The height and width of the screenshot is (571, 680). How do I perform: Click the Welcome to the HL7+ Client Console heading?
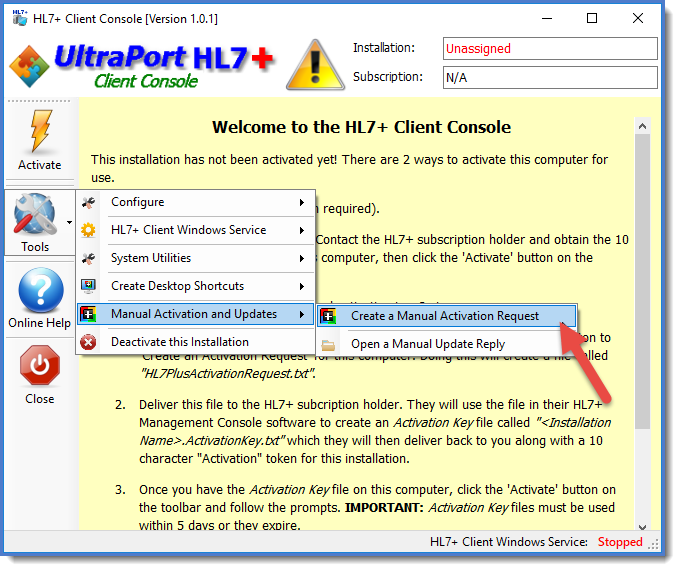click(x=361, y=127)
